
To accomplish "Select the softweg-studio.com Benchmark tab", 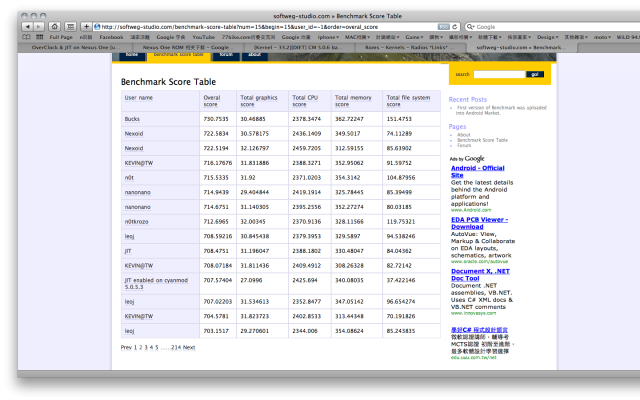I will tap(522, 48).
